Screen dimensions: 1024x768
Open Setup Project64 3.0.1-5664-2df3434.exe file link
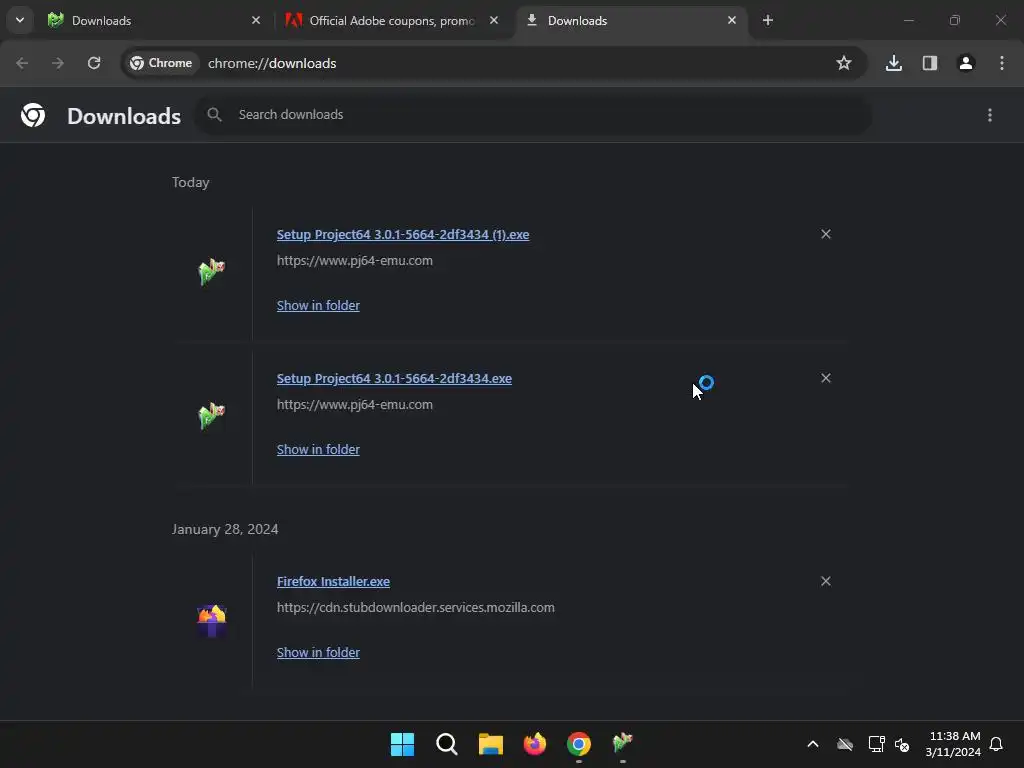coord(394,379)
